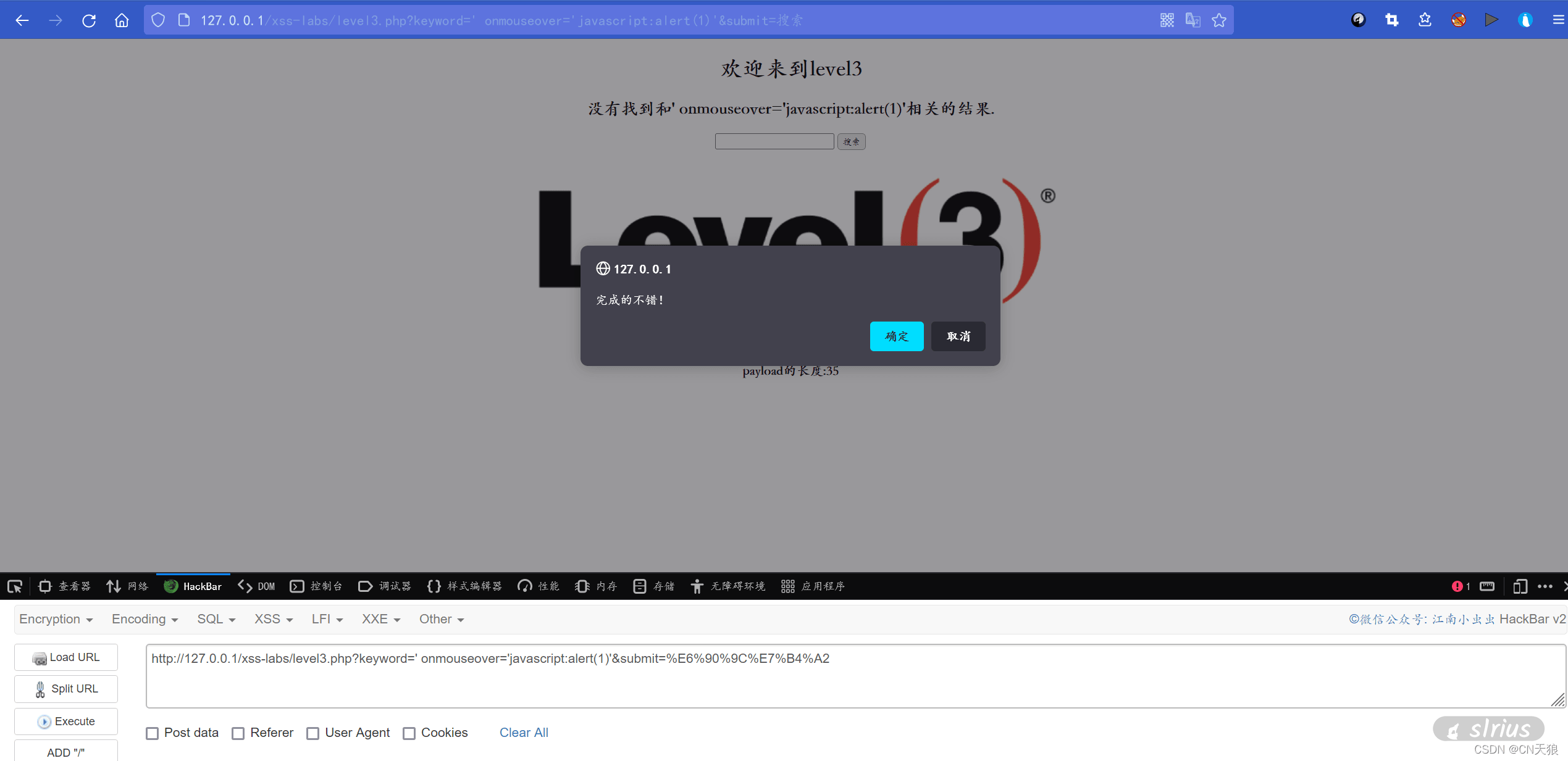
Task: Toggle responsive design mode icon
Action: (x=1519, y=586)
